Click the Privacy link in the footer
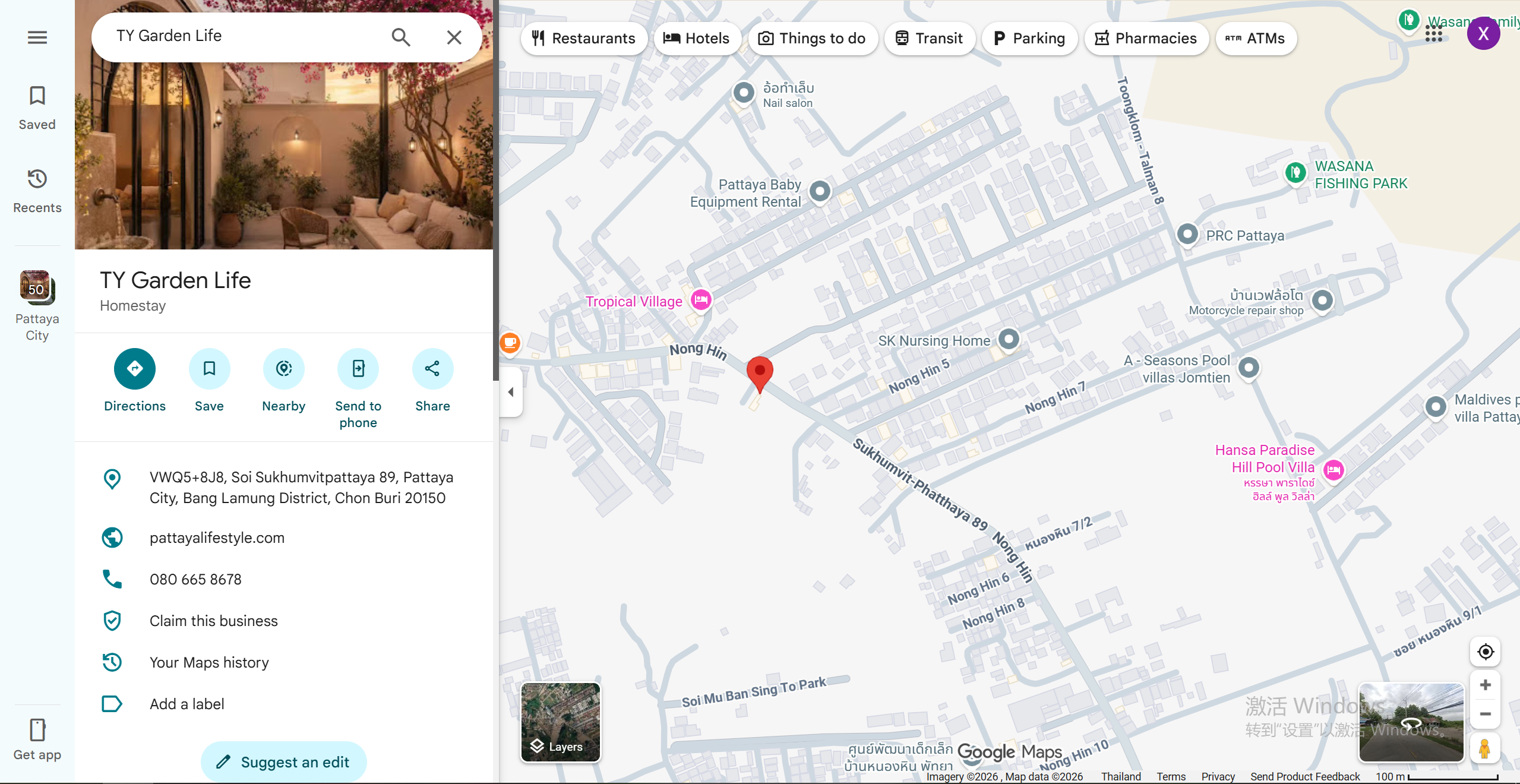 [x=1218, y=776]
